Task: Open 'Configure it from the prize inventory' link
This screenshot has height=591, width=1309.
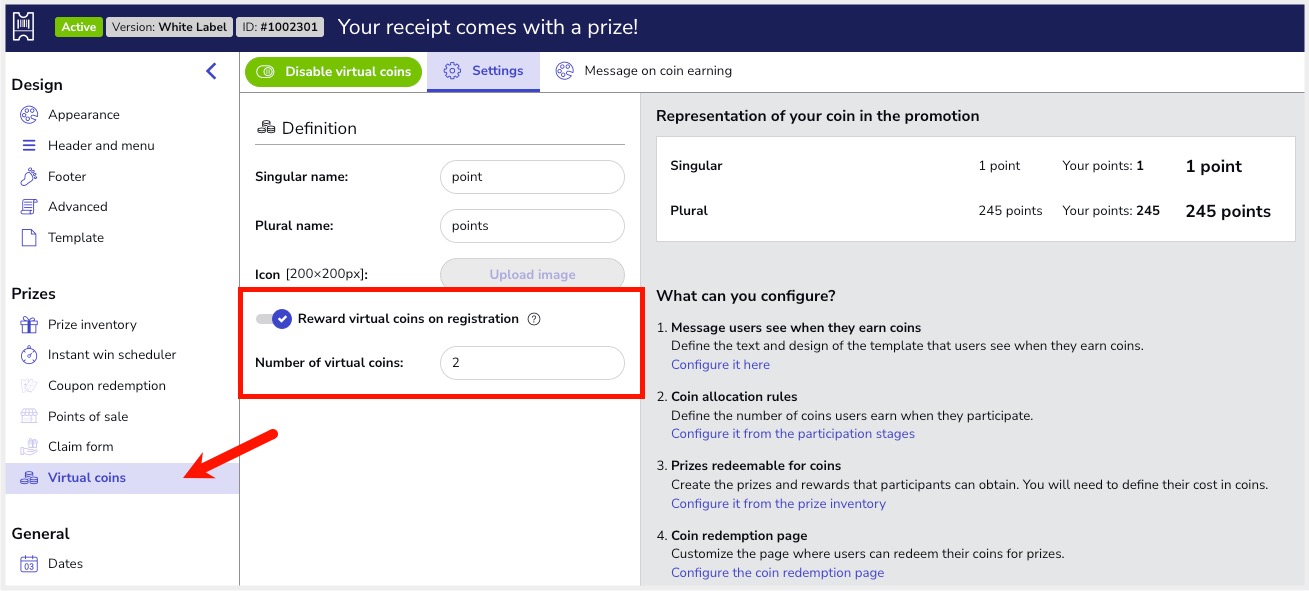Action: pos(778,504)
